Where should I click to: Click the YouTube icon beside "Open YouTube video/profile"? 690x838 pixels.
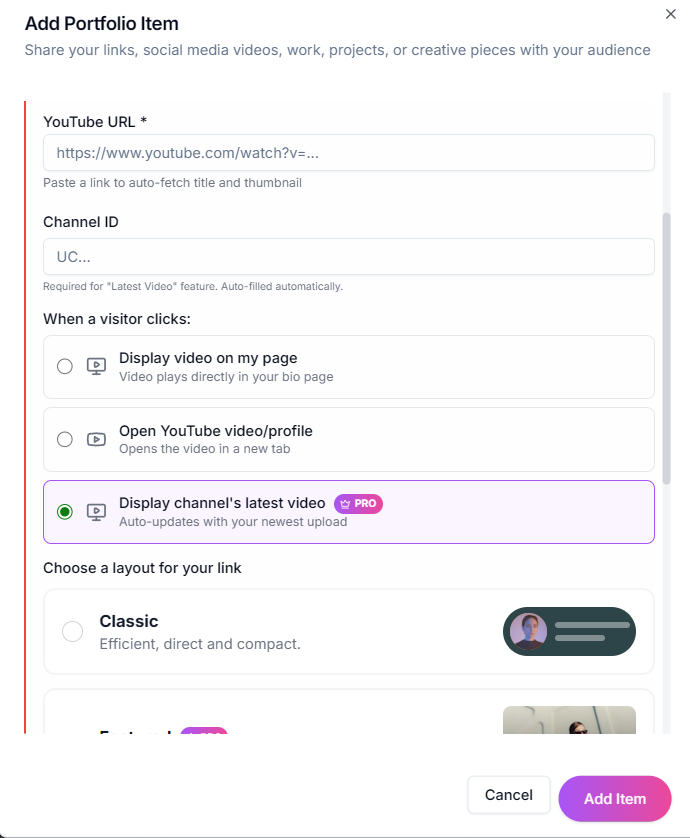pyautogui.click(x=96, y=439)
